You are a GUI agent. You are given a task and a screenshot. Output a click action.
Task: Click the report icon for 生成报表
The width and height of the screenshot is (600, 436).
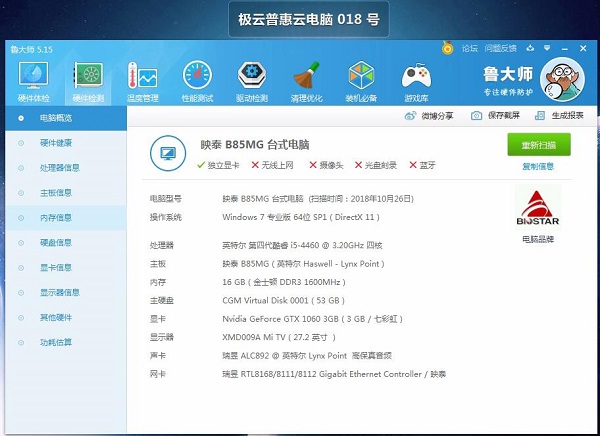tap(540, 116)
